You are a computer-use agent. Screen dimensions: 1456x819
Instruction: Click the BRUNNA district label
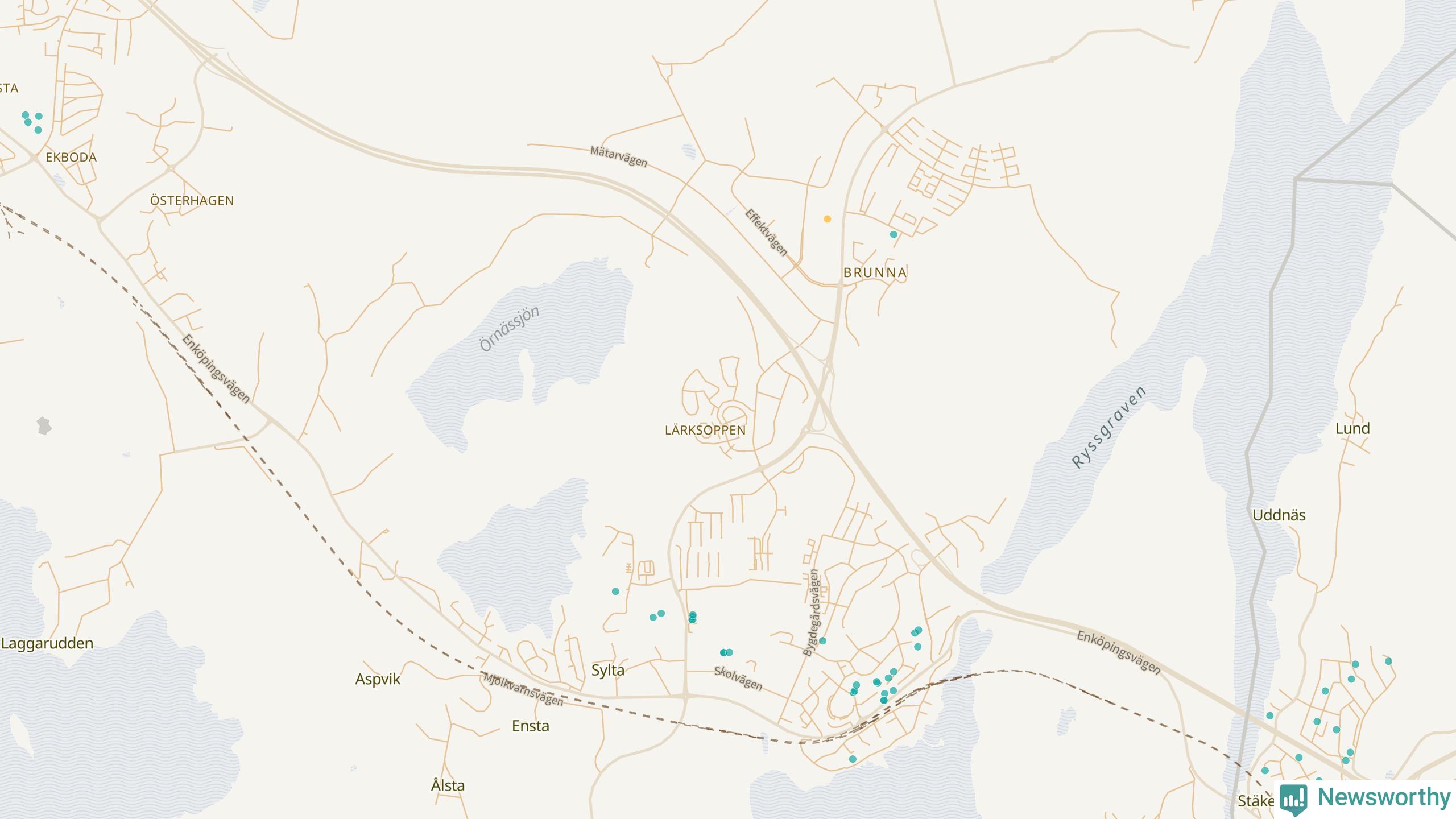pos(875,272)
